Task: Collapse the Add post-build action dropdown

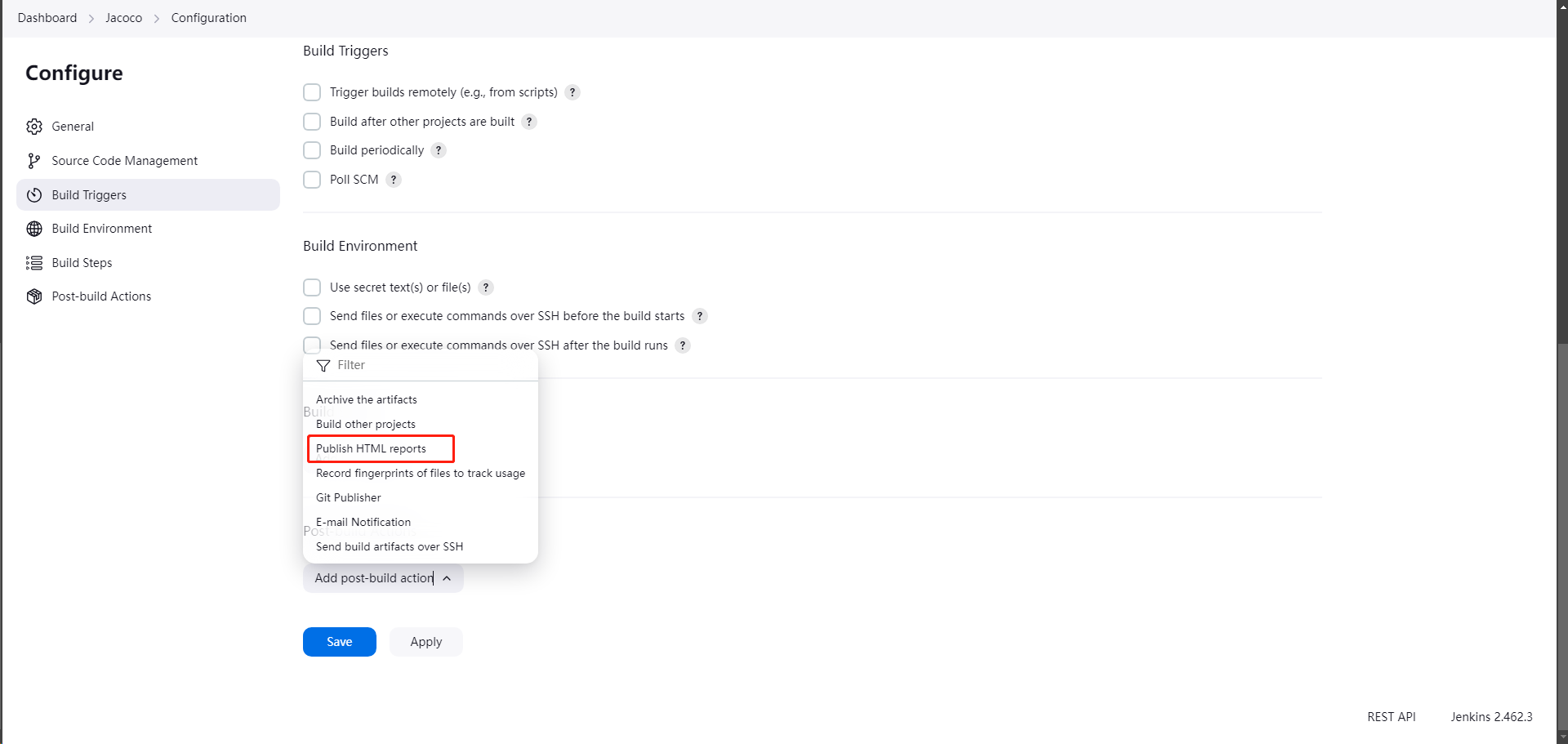Action: coord(383,578)
